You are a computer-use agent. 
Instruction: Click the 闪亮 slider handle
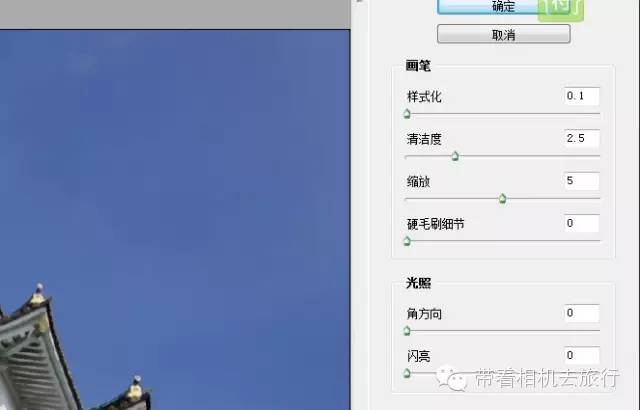(x=407, y=373)
